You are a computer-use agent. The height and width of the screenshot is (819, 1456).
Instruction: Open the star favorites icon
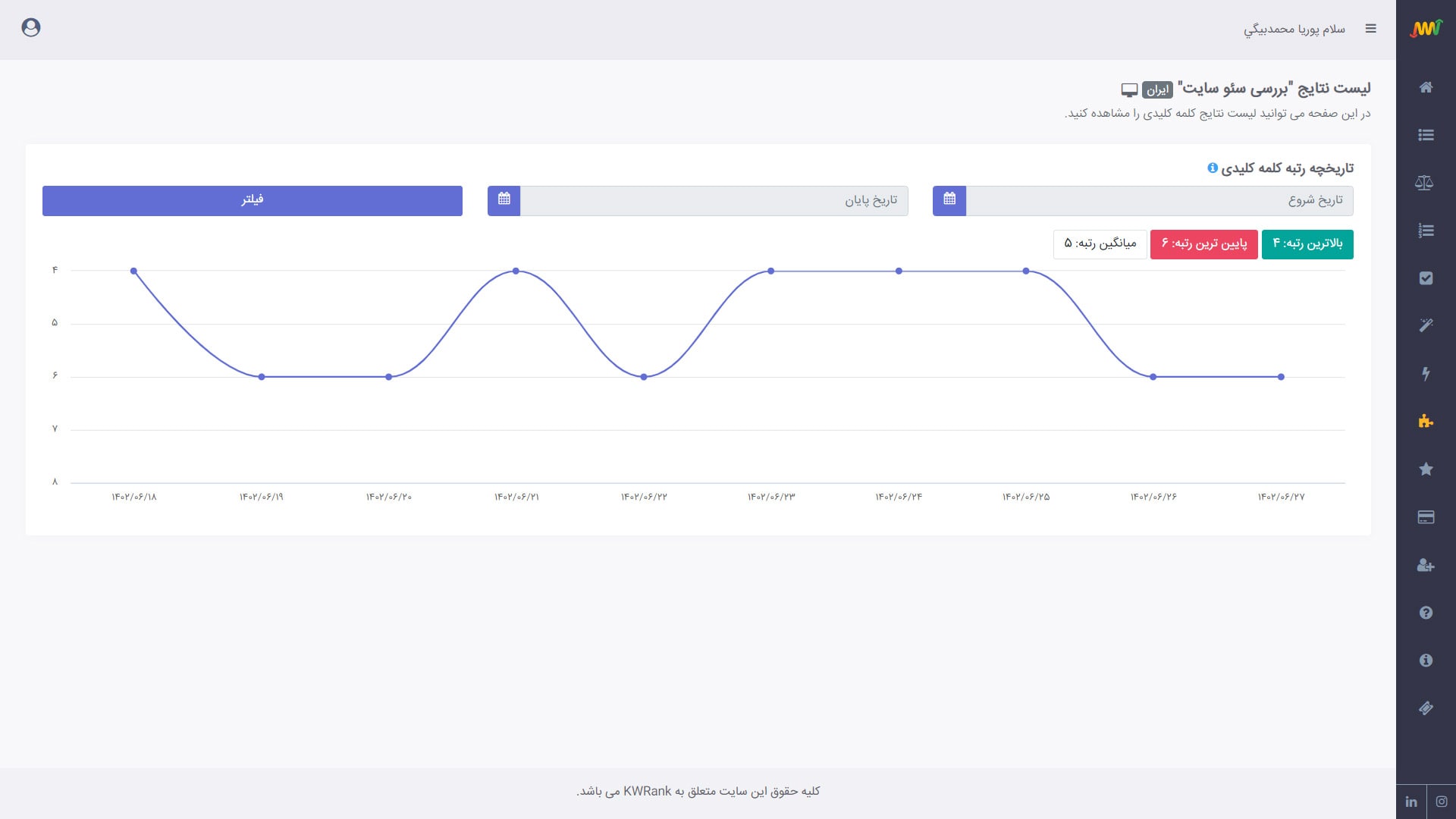[1426, 469]
